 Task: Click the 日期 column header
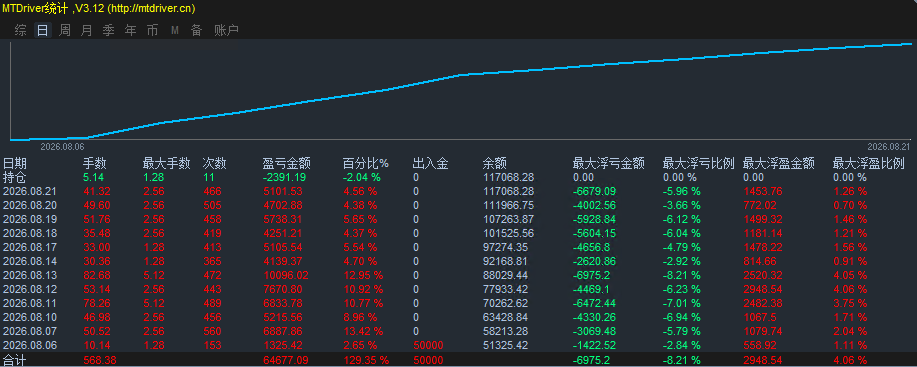15,163
